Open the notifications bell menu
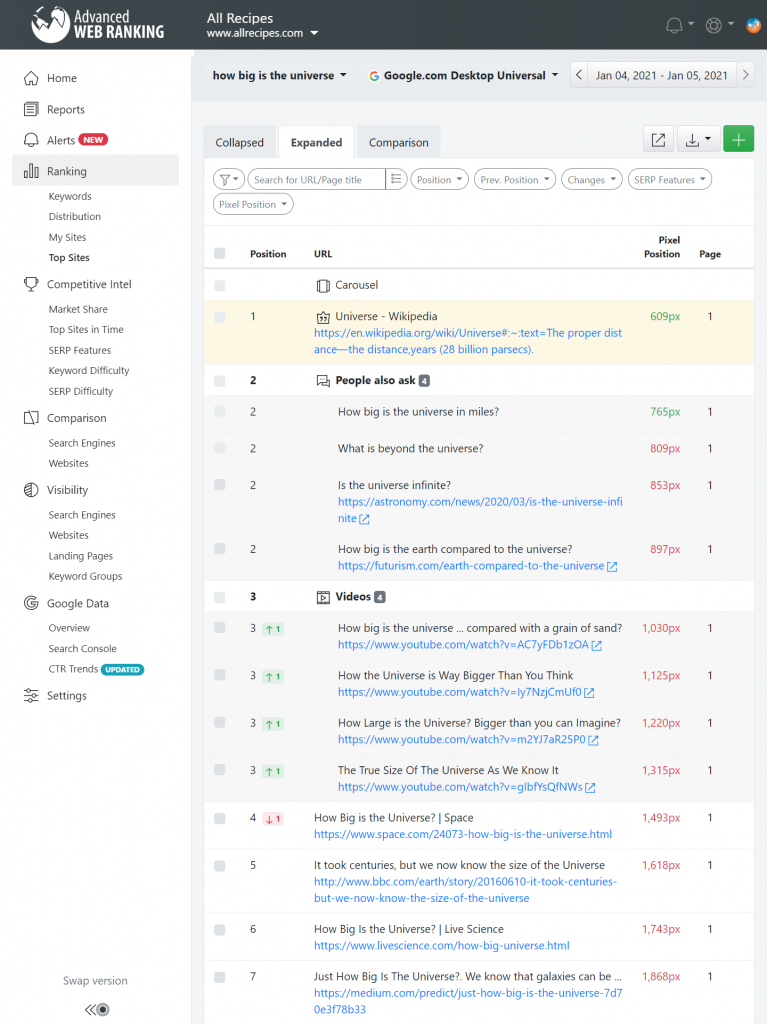The height and width of the screenshot is (1024, 767). (x=679, y=25)
